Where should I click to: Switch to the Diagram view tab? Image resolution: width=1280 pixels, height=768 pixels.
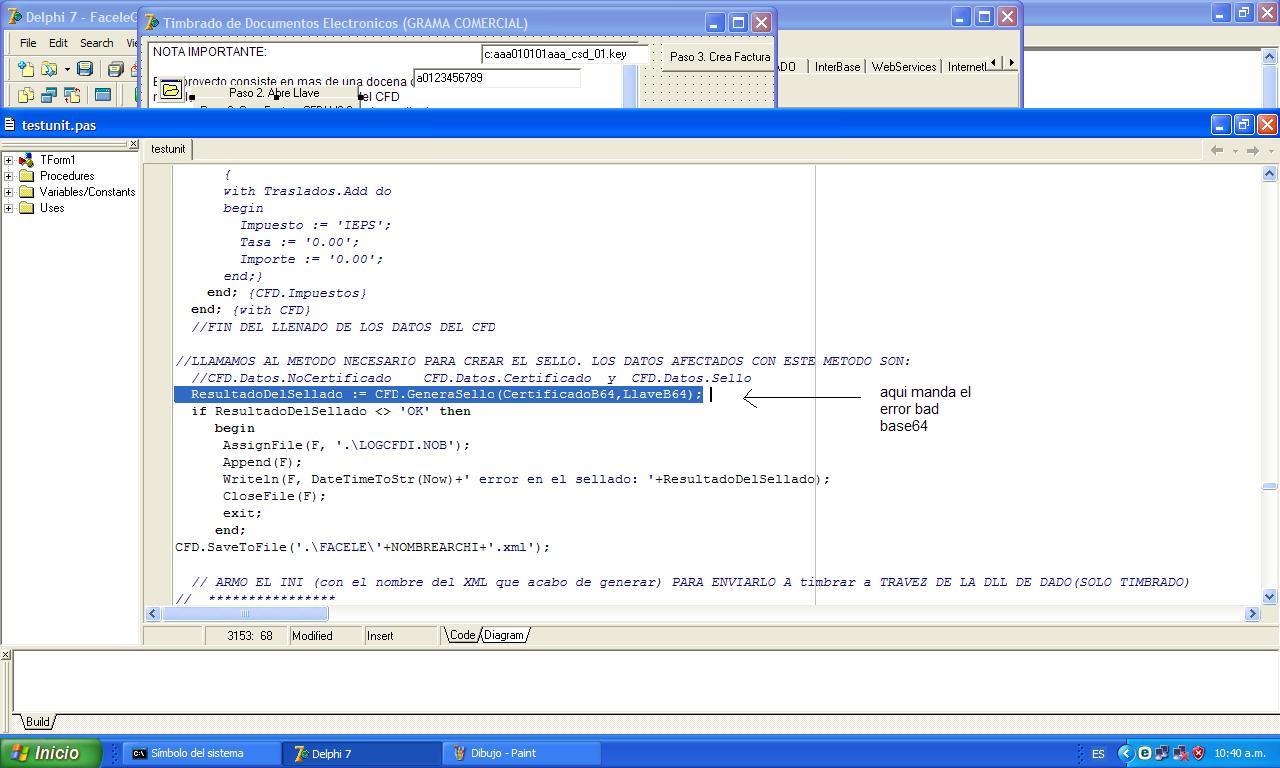point(503,635)
